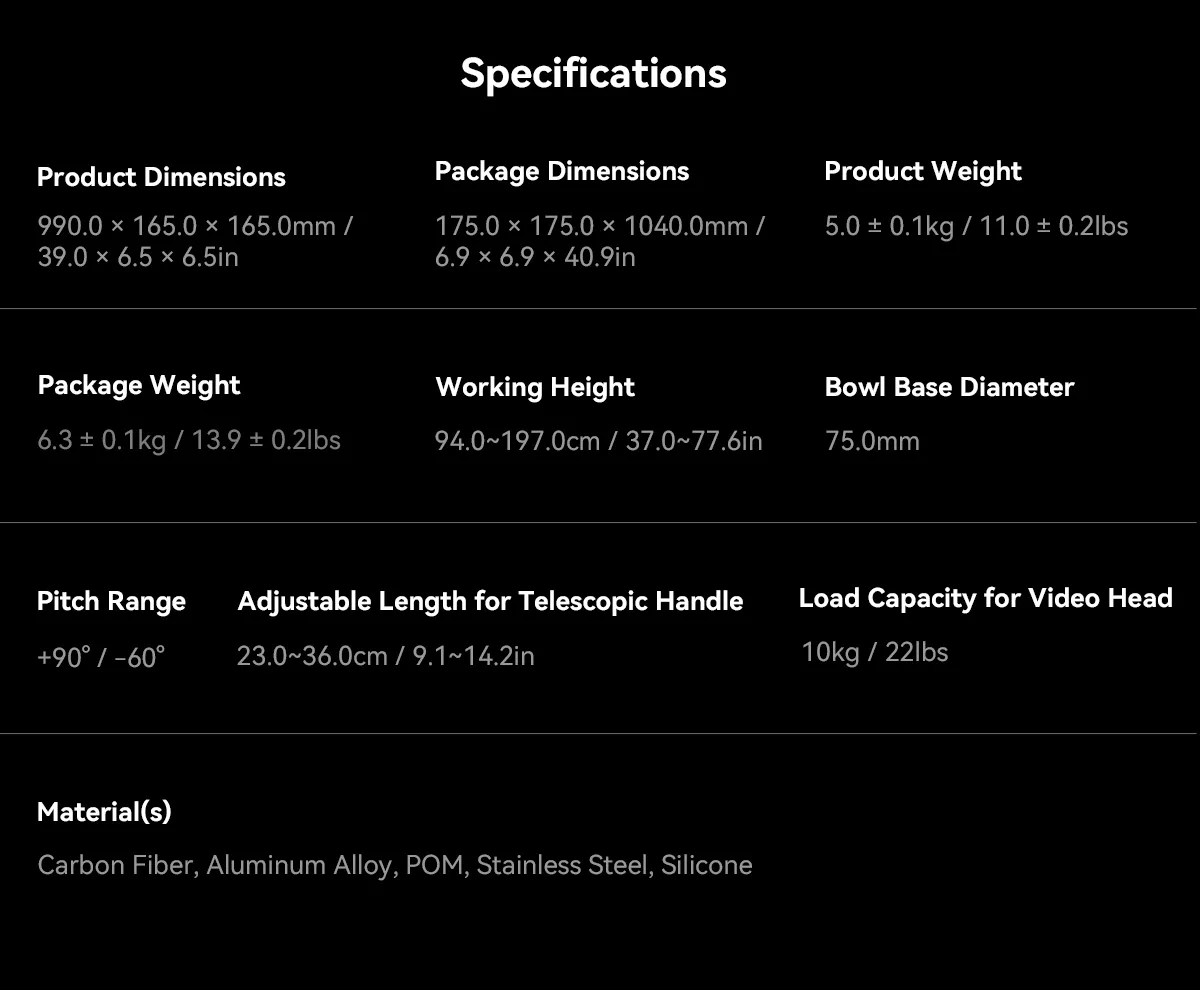Click the Load Capacity for Video Head label
The height and width of the screenshot is (990, 1200).
[x=985, y=598]
